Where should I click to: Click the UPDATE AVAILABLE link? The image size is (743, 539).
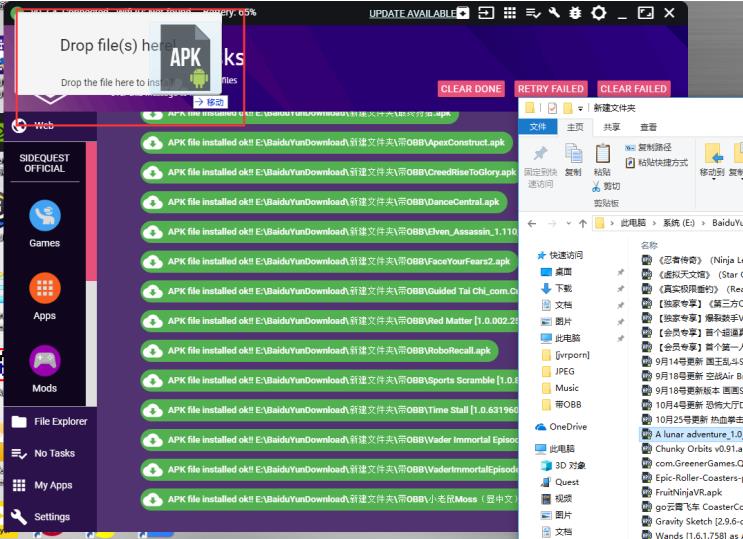412,14
